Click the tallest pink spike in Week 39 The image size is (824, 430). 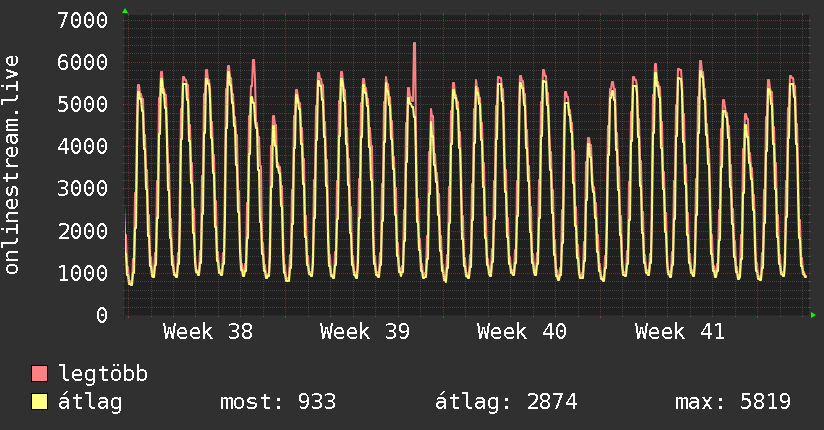point(414,71)
